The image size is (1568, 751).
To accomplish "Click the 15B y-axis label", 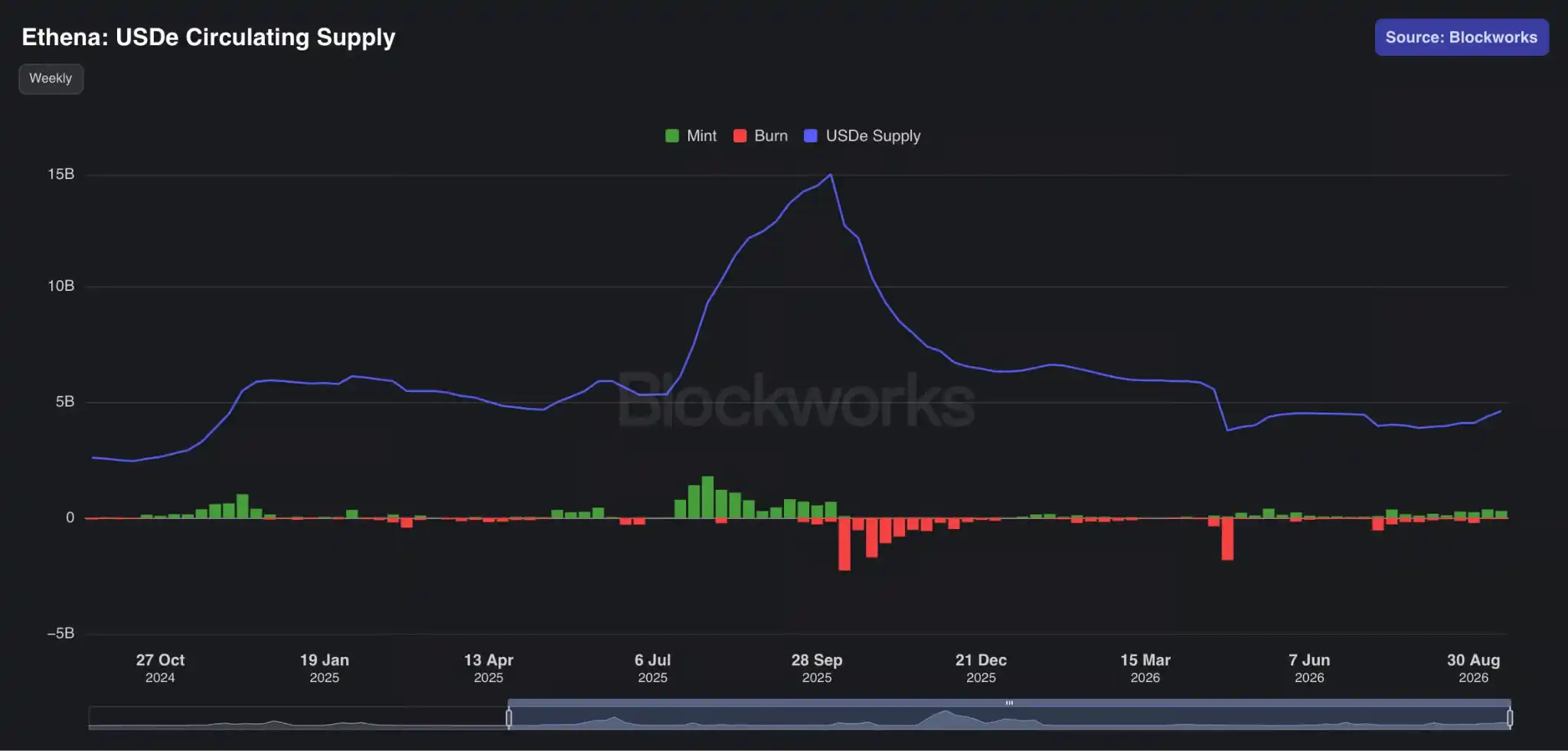I will click(61, 175).
